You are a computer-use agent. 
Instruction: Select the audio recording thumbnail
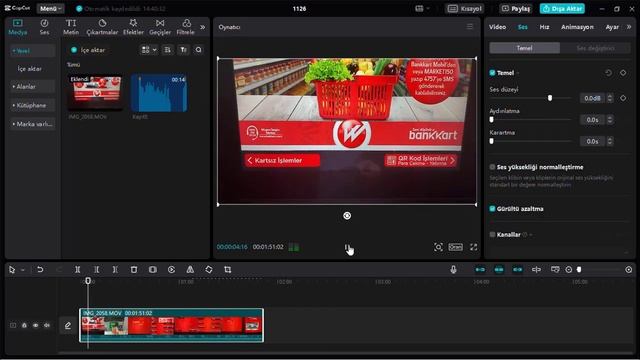(159, 93)
